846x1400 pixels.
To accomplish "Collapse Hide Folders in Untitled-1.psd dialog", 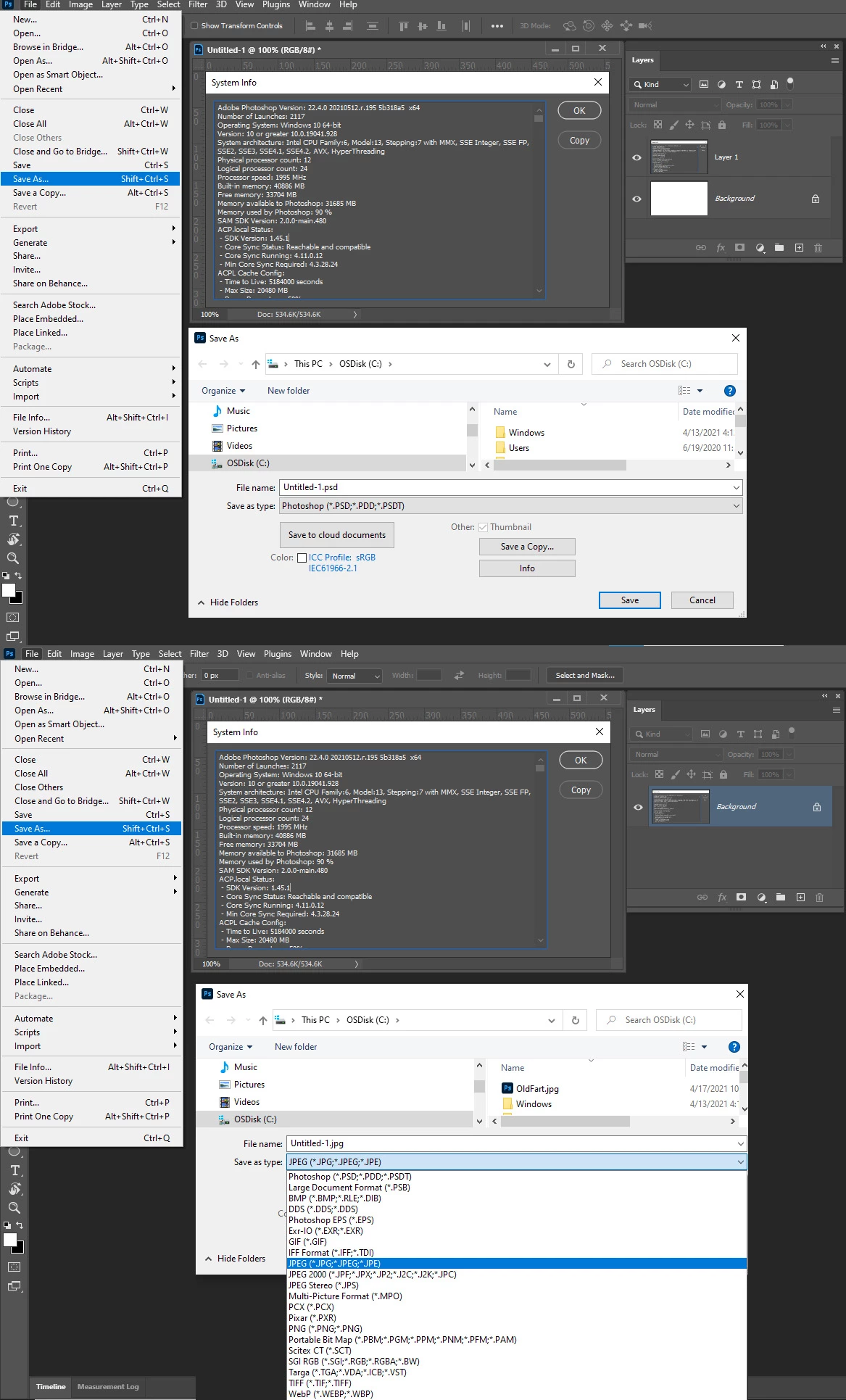I will 228,602.
